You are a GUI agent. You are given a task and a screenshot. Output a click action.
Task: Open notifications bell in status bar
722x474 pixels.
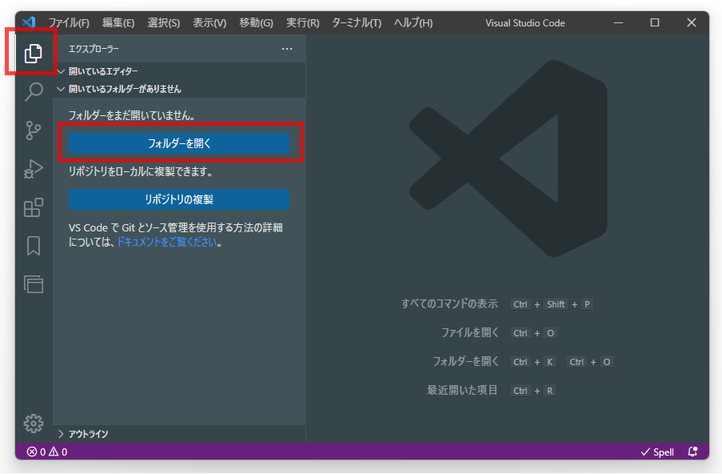tap(693, 451)
